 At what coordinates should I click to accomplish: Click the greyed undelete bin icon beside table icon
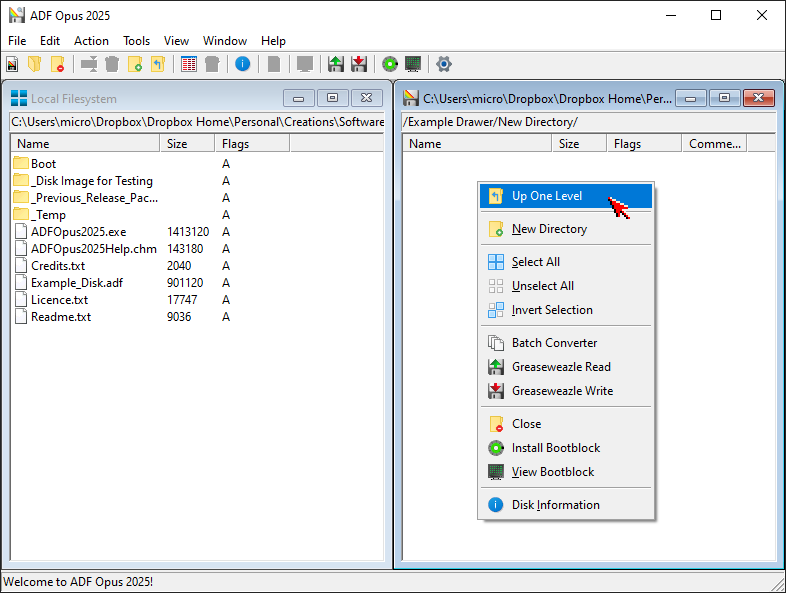click(x=212, y=64)
